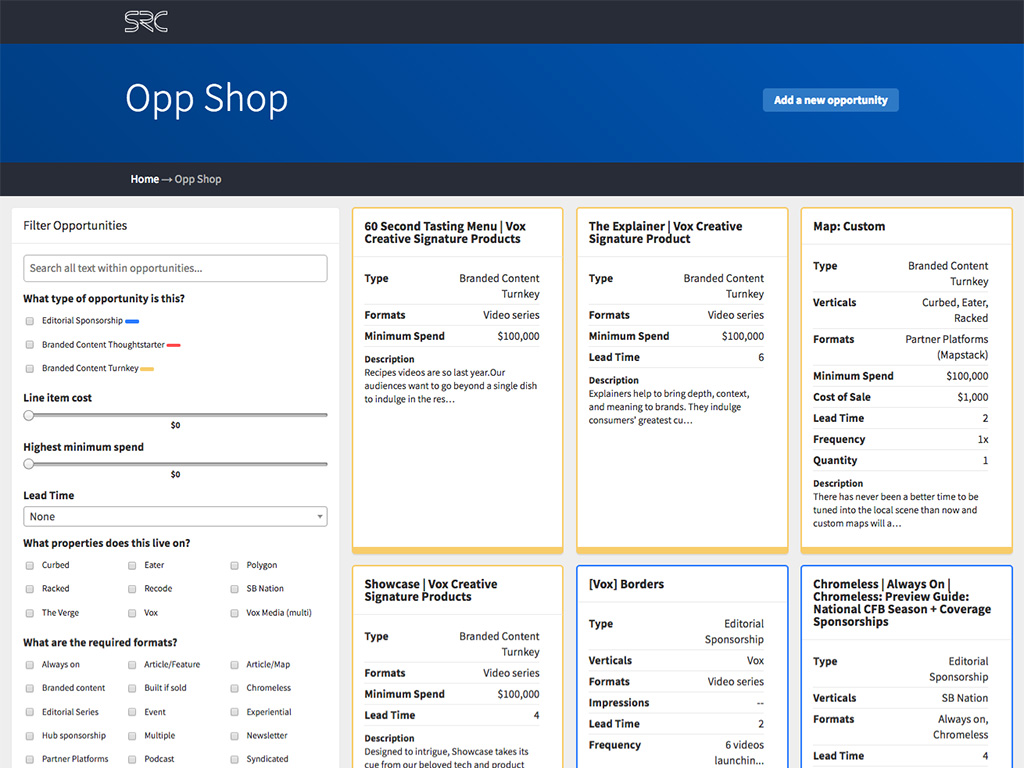Open Showcase Vox Creative card title
Screen dimensions: 1024x768
pyautogui.click(x=430, y=590)
